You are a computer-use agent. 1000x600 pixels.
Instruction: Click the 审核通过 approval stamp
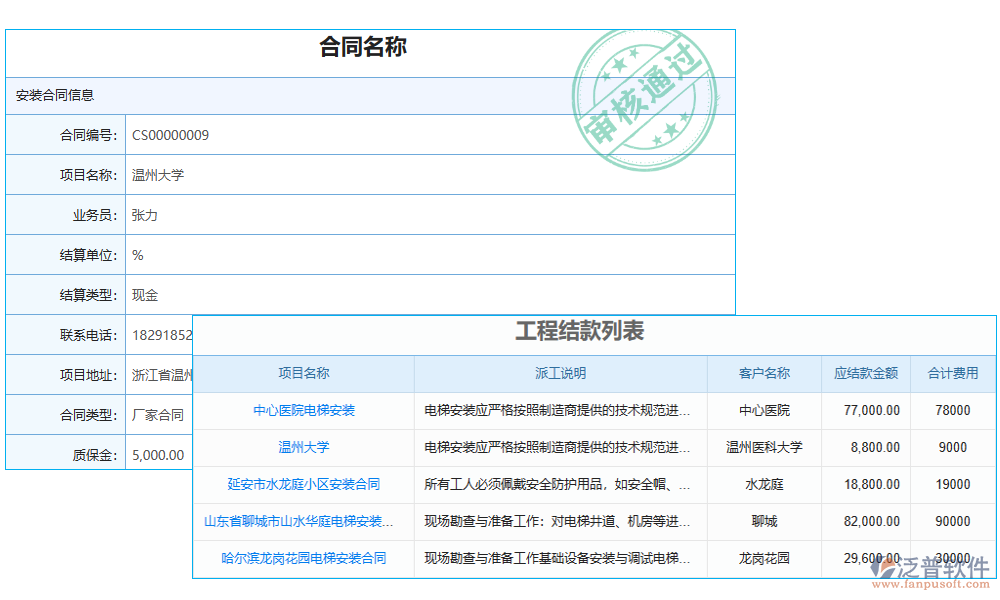click(x=646, y=95)
